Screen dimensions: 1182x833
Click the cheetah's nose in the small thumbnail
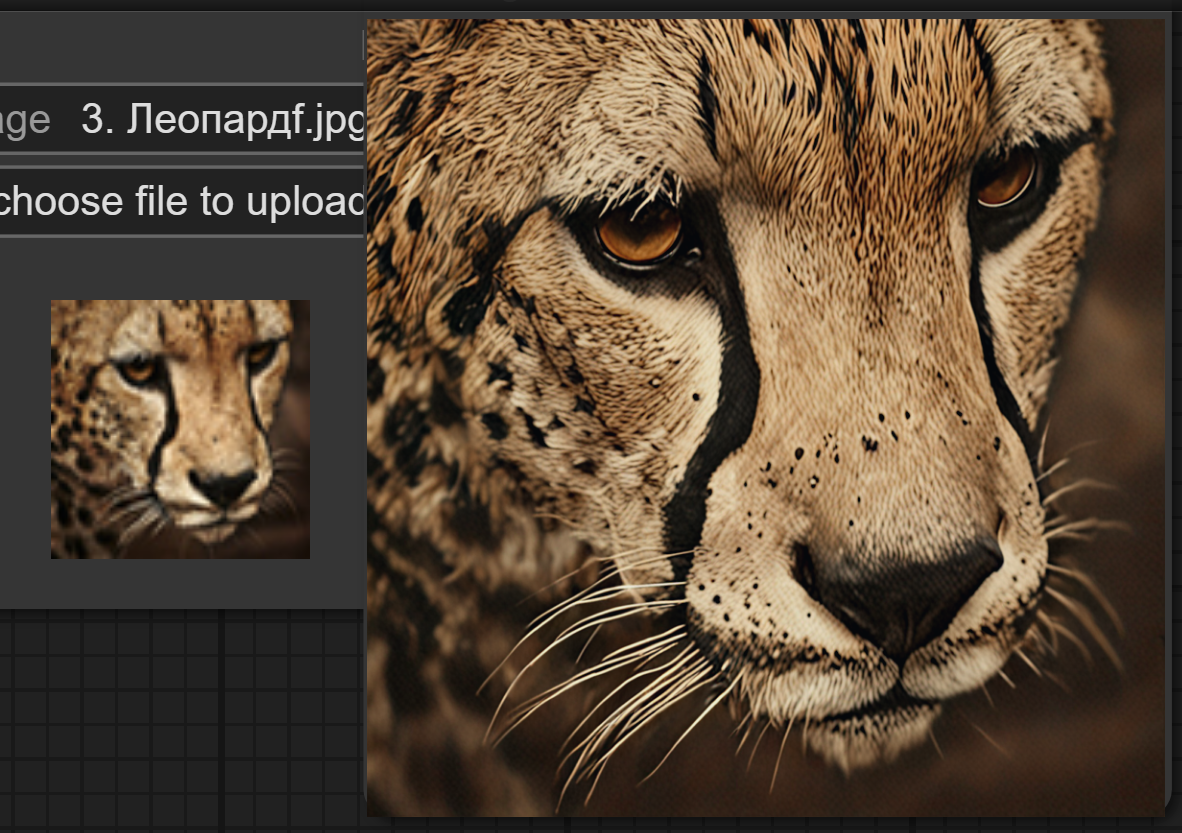click(223, 486)
